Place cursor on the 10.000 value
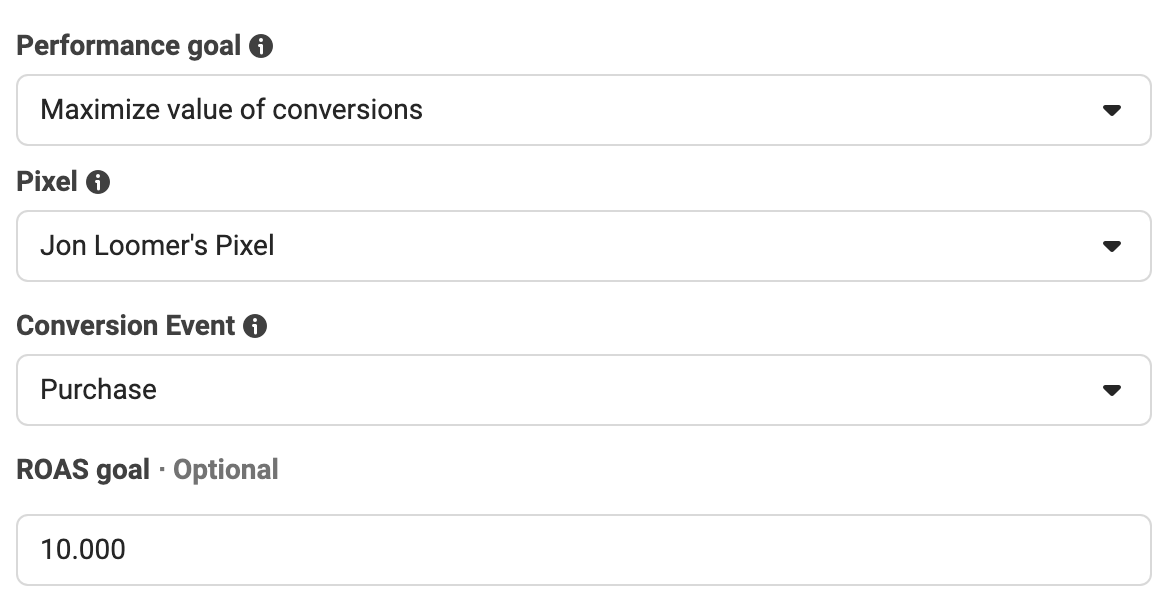 coord(83,550)
